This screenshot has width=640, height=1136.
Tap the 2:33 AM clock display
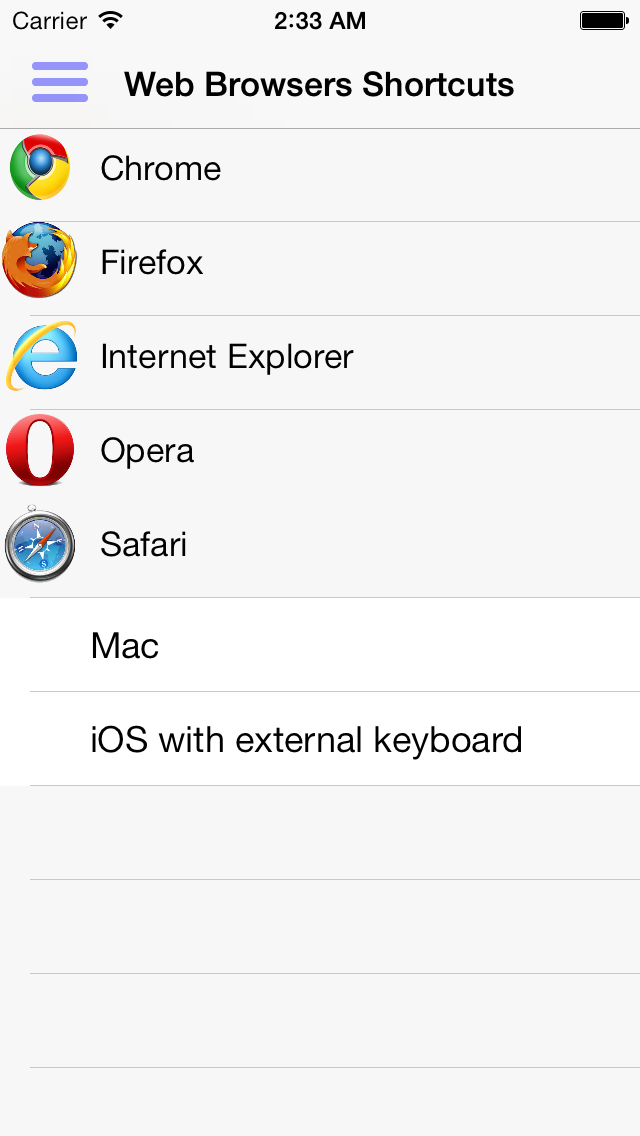(320, 18)
